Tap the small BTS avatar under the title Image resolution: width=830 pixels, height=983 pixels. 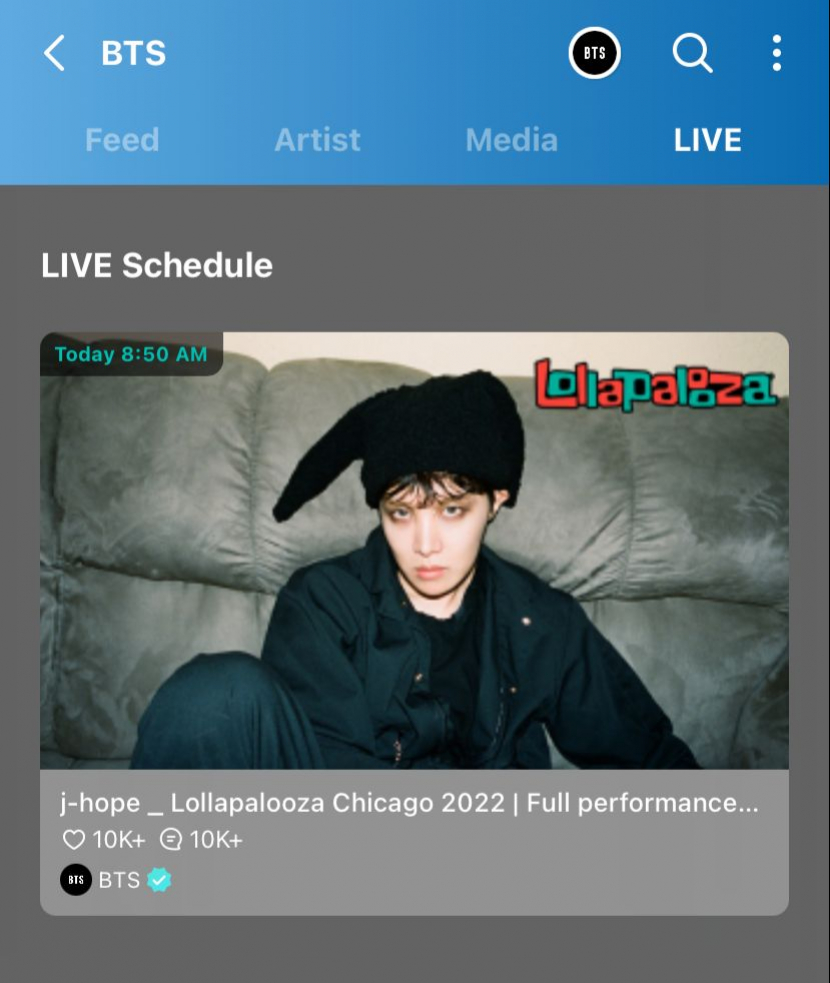click(76, 880)
